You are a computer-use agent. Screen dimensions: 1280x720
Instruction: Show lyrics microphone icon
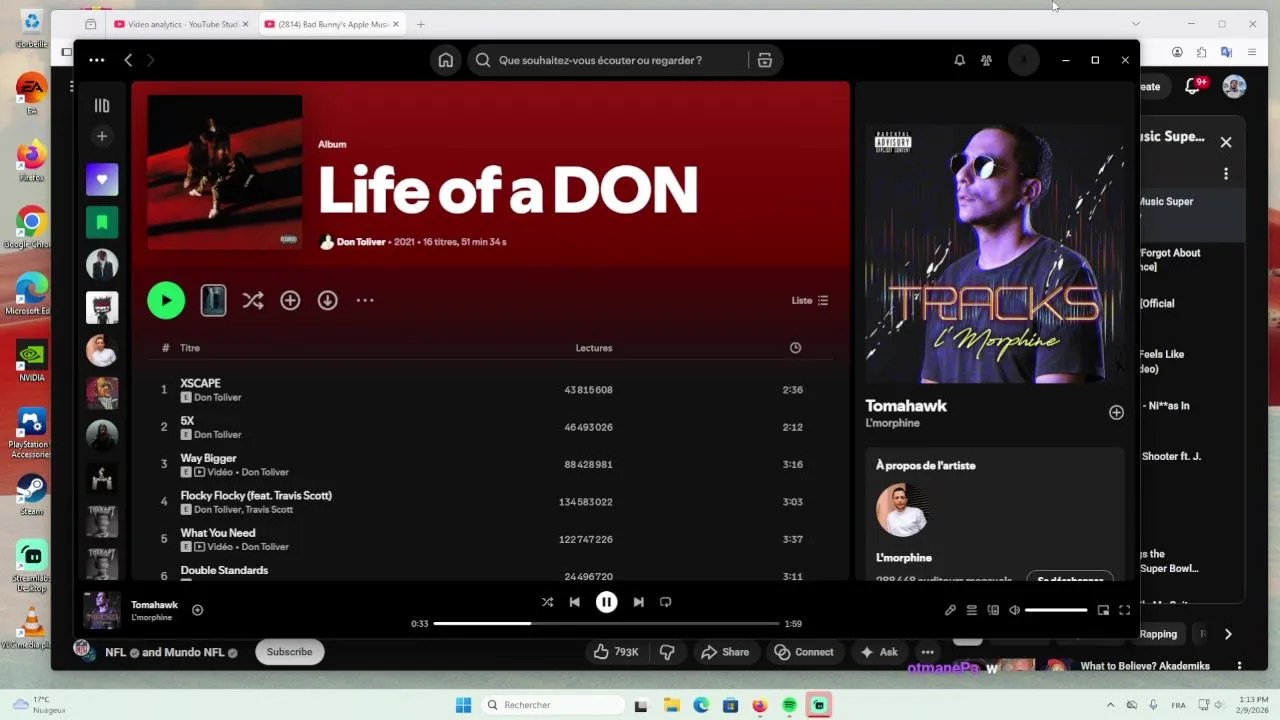pyautogui.click(x=950, y=610)
